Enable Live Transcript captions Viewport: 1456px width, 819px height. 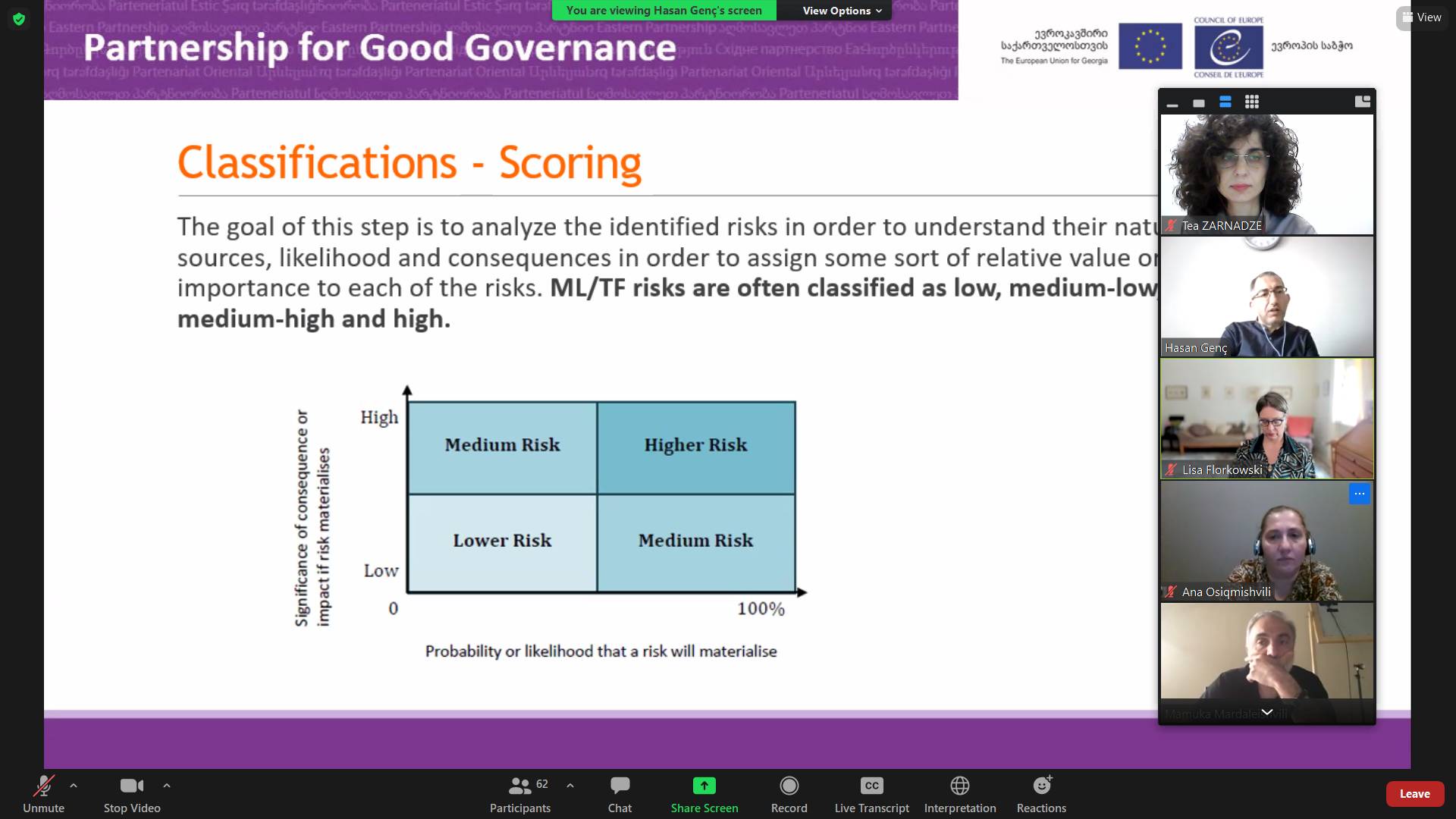[872, 793]
